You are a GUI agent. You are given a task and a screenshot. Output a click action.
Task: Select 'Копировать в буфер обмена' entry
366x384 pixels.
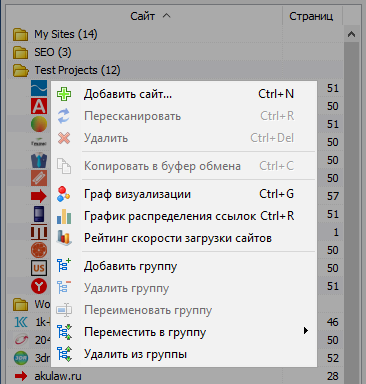[x=184, y=166]
